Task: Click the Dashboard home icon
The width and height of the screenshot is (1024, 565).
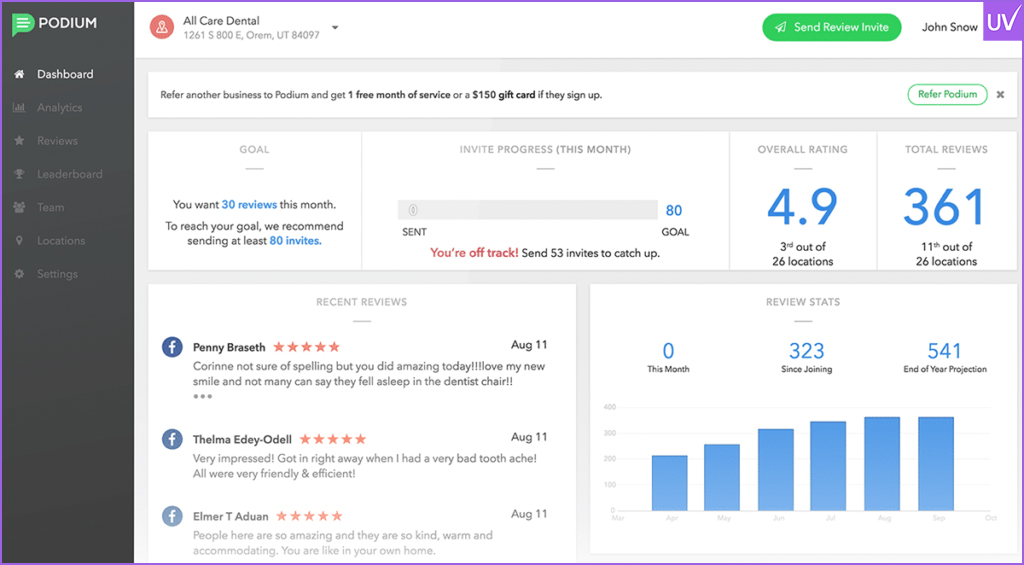Action: (x=20, y=74)
